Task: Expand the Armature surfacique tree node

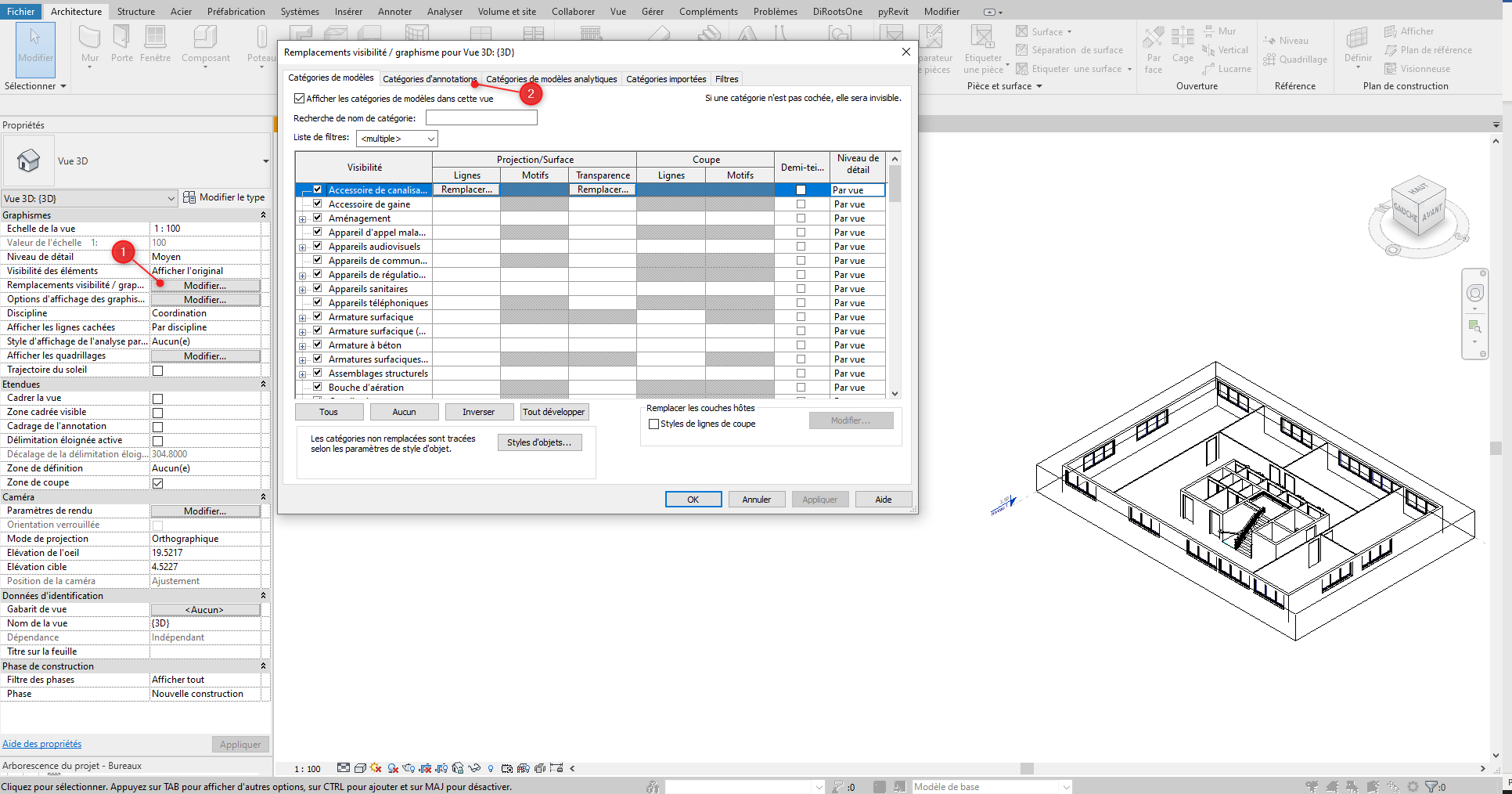Action: (x=302, y=318)
